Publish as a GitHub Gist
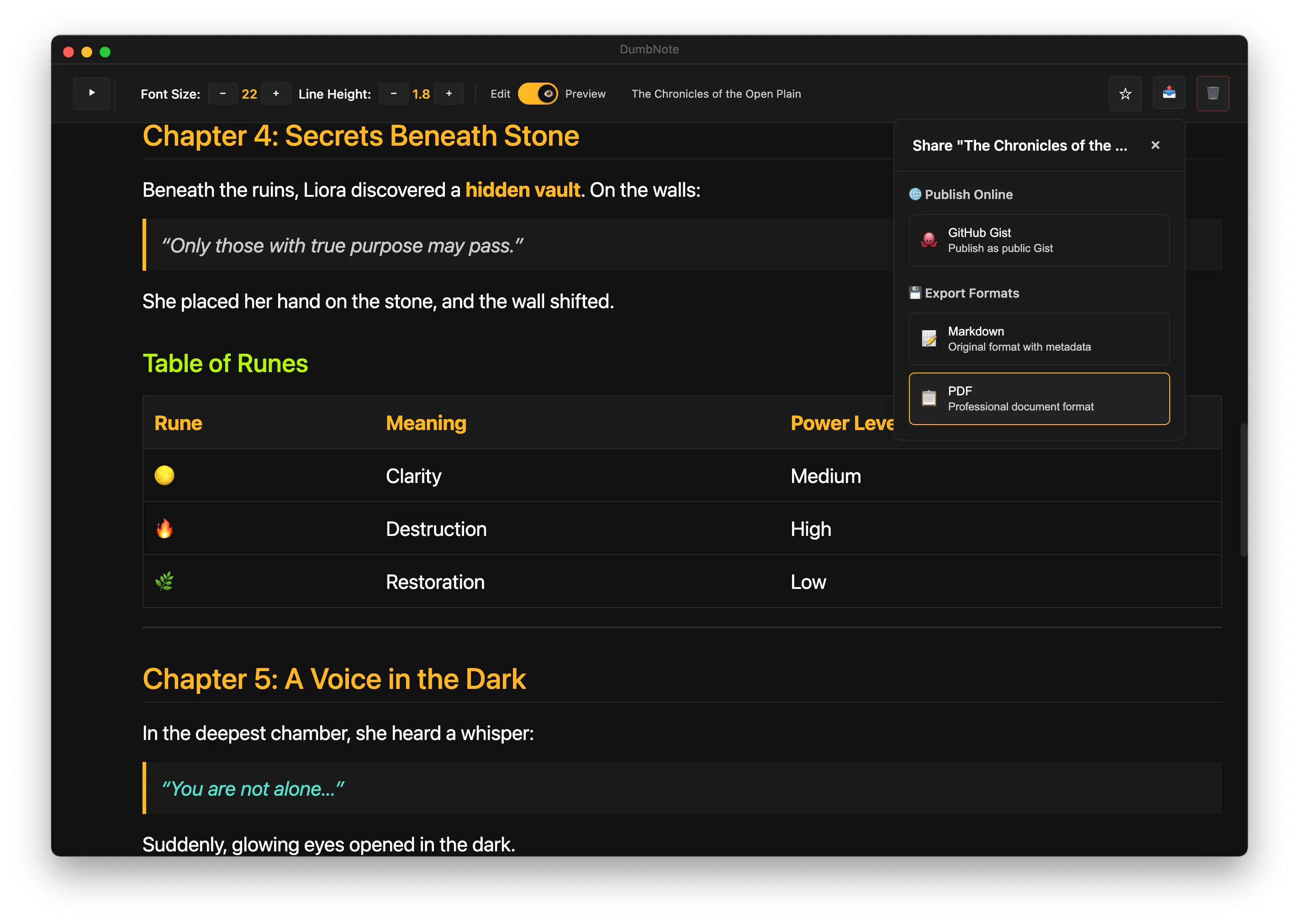1299x924 pixels. (1039, 240)
